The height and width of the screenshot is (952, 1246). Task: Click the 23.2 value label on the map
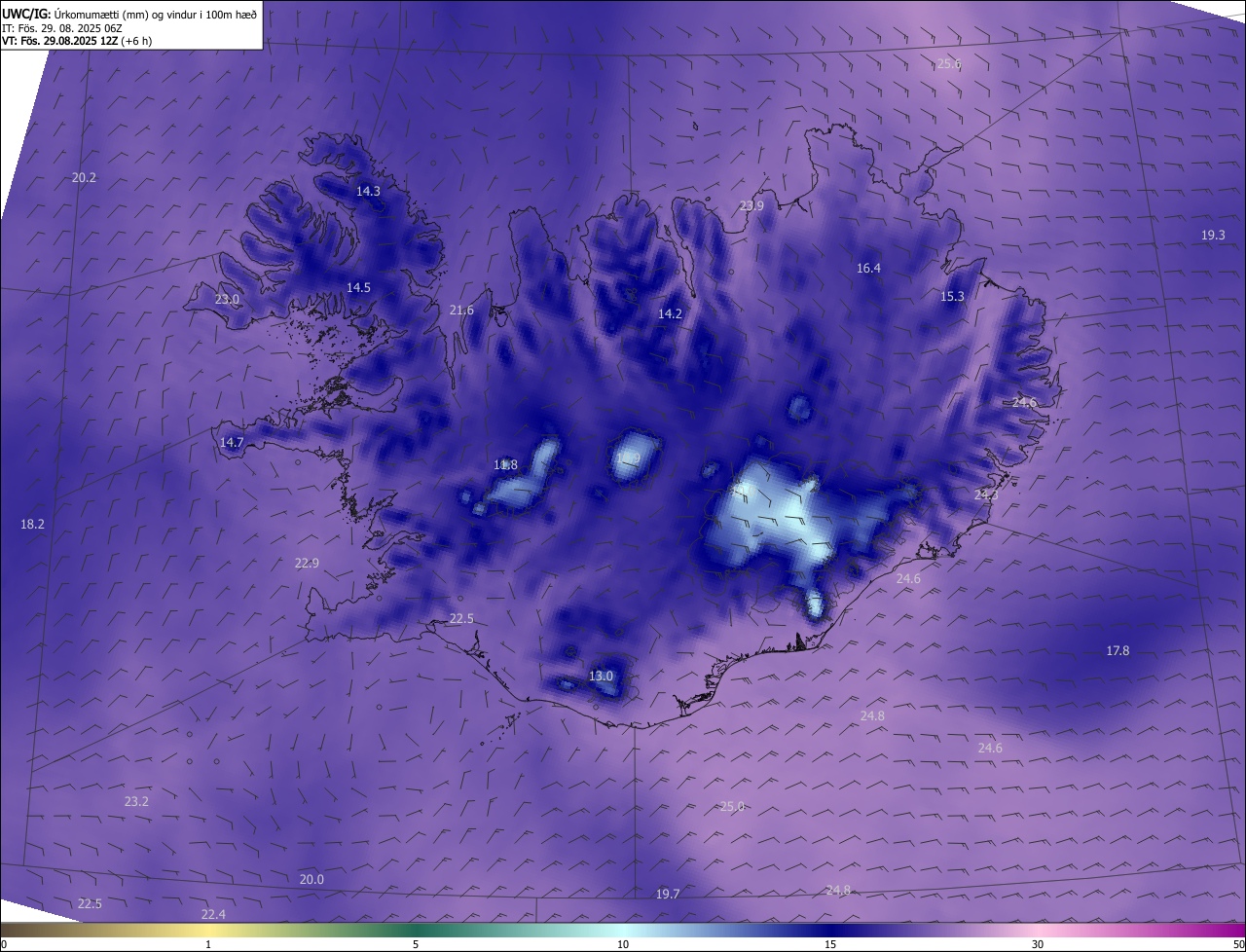tap(136, 802)
